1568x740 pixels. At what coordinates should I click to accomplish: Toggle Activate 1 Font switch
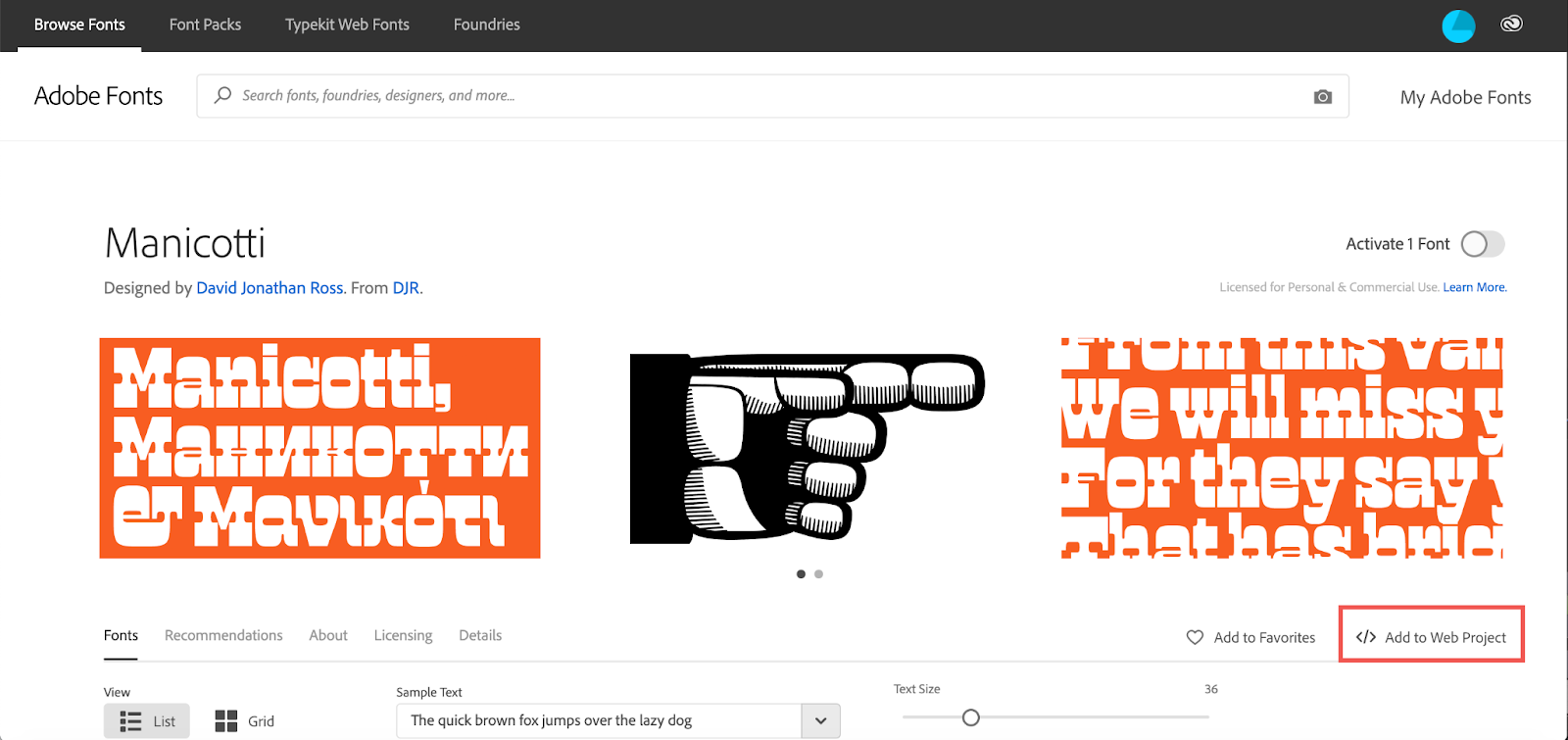coord(1483,244)
